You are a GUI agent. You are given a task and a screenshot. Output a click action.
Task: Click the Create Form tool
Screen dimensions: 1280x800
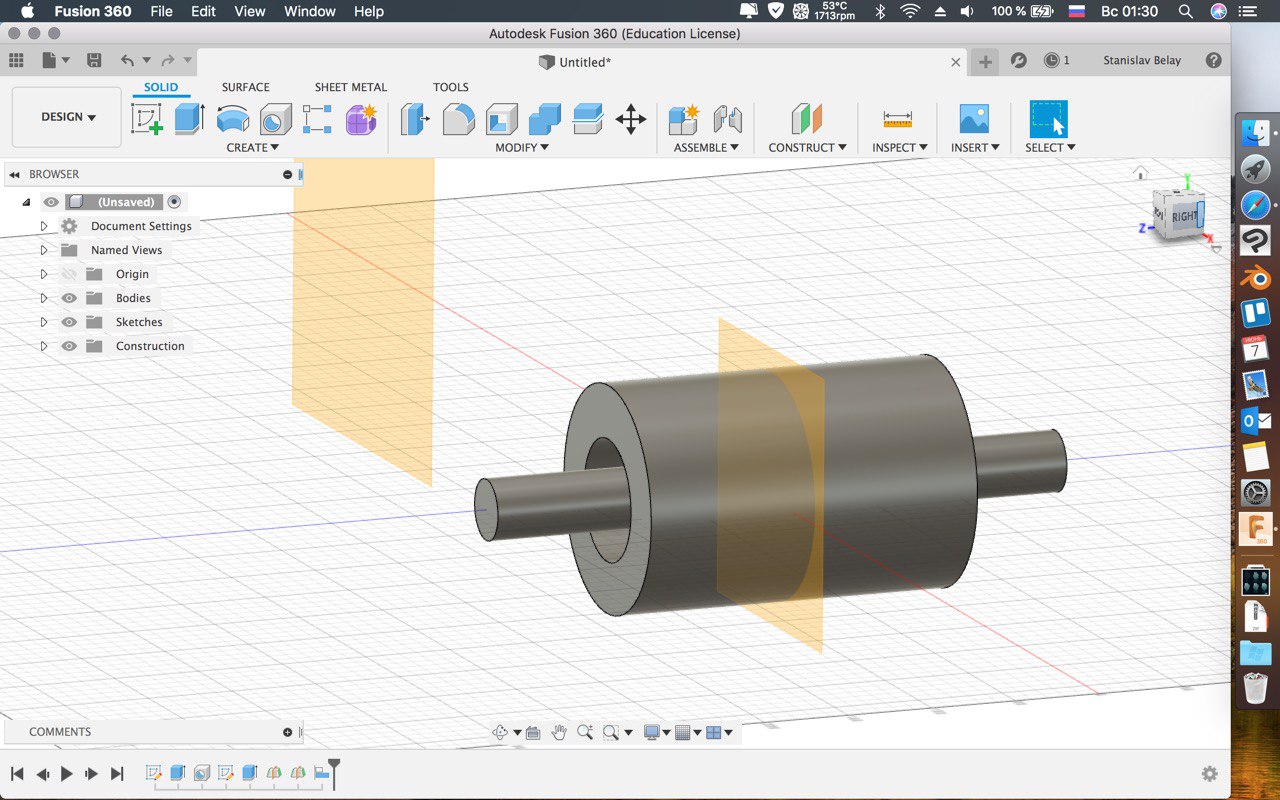tap(360, 119)
